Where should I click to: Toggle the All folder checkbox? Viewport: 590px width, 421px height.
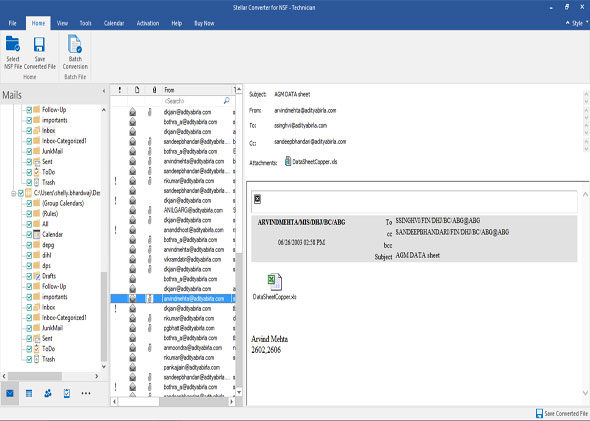click(x=29, y=224)
